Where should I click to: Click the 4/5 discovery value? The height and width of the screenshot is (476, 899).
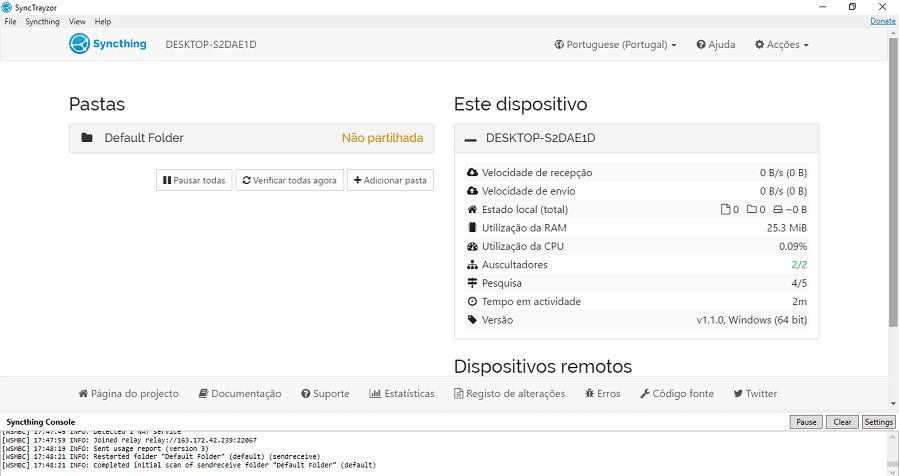[799, 283]
